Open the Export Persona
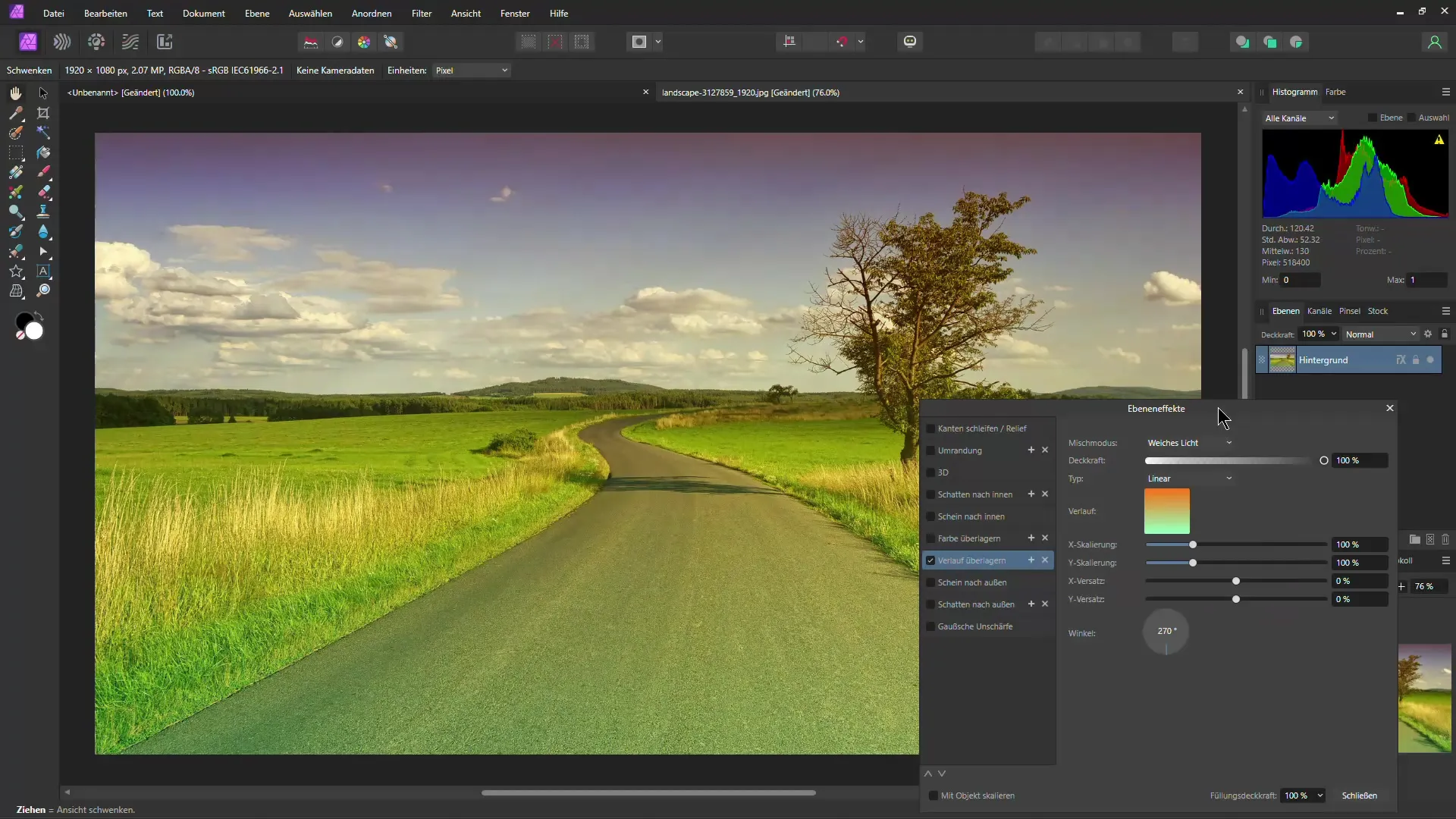Viewport: 1456px width, 819px height. (x=165, y=42)
